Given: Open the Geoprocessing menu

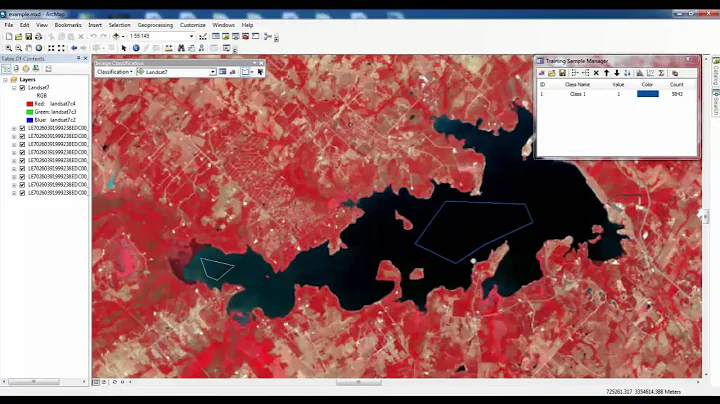Looking at the screenshot, I should 155,25.
